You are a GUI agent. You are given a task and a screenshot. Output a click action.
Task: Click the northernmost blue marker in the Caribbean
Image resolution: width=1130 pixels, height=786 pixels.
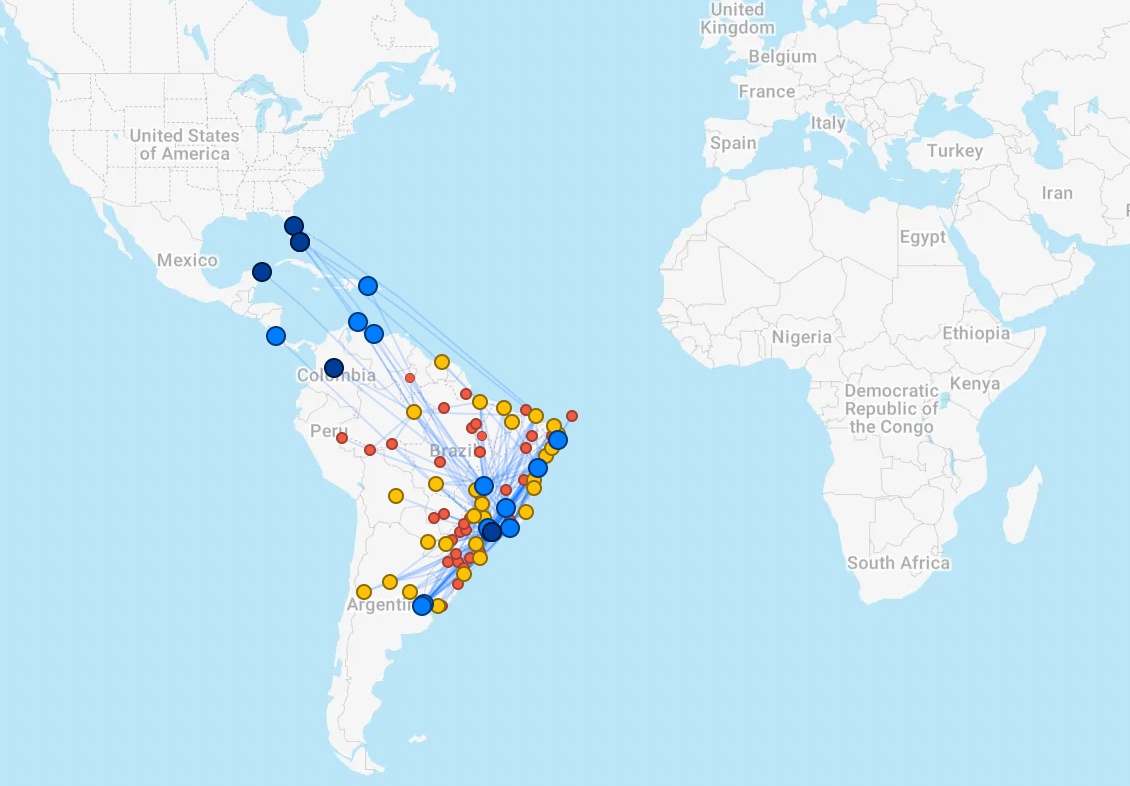click(368, 286)
